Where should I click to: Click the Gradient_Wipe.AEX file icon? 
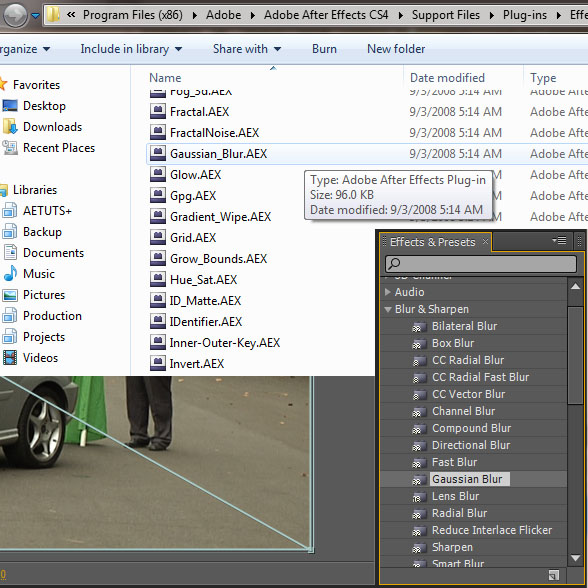click(x=158, y=216)
